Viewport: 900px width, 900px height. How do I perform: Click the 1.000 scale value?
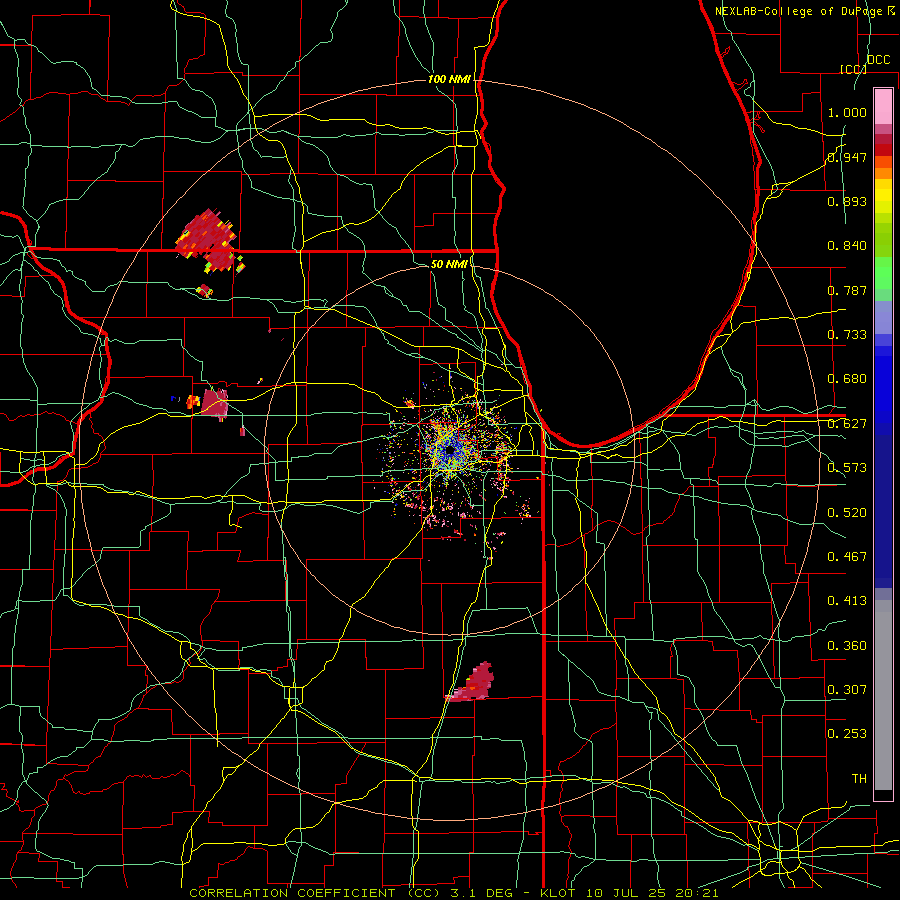847,112
